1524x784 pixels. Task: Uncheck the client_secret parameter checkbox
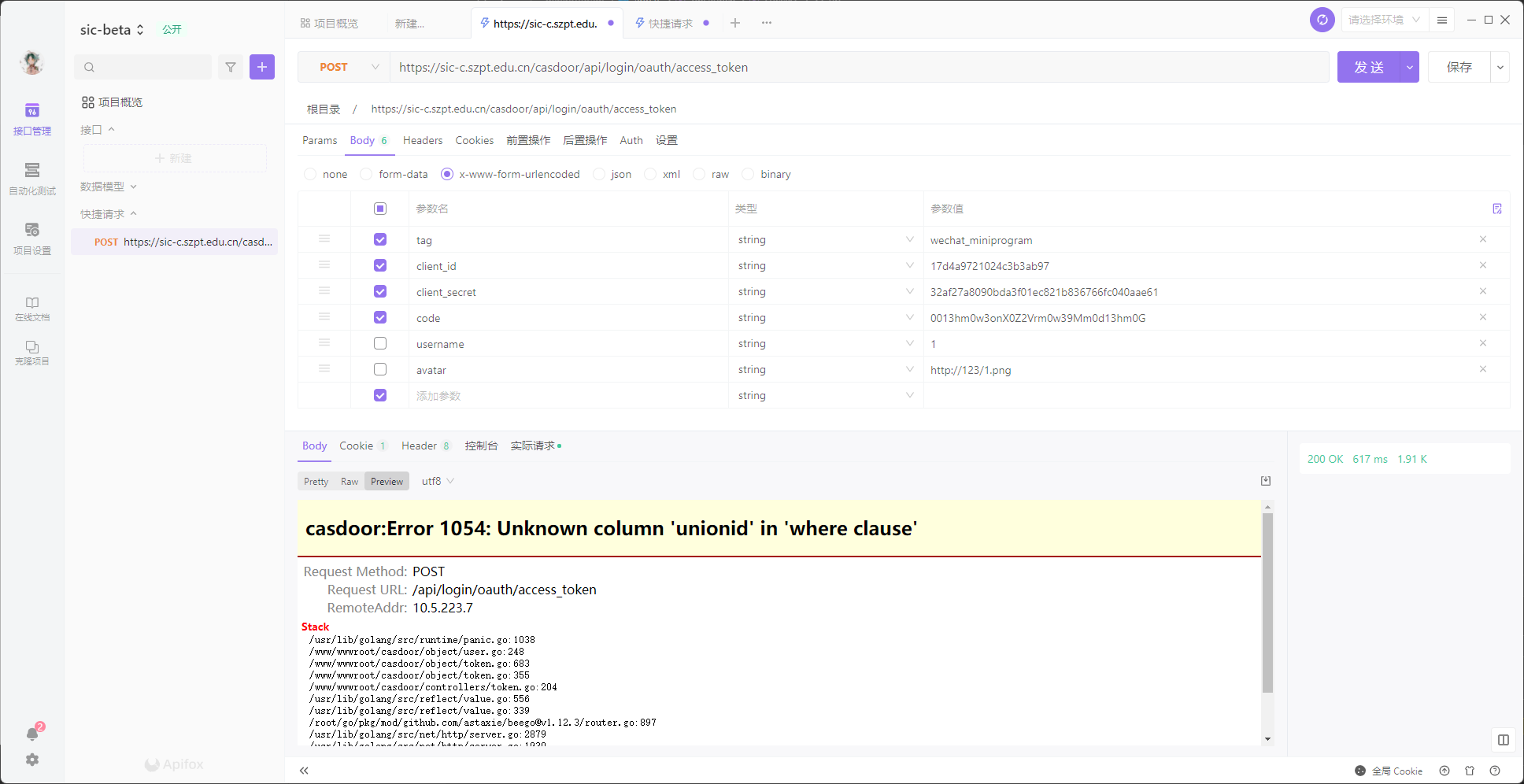point(380,291)
